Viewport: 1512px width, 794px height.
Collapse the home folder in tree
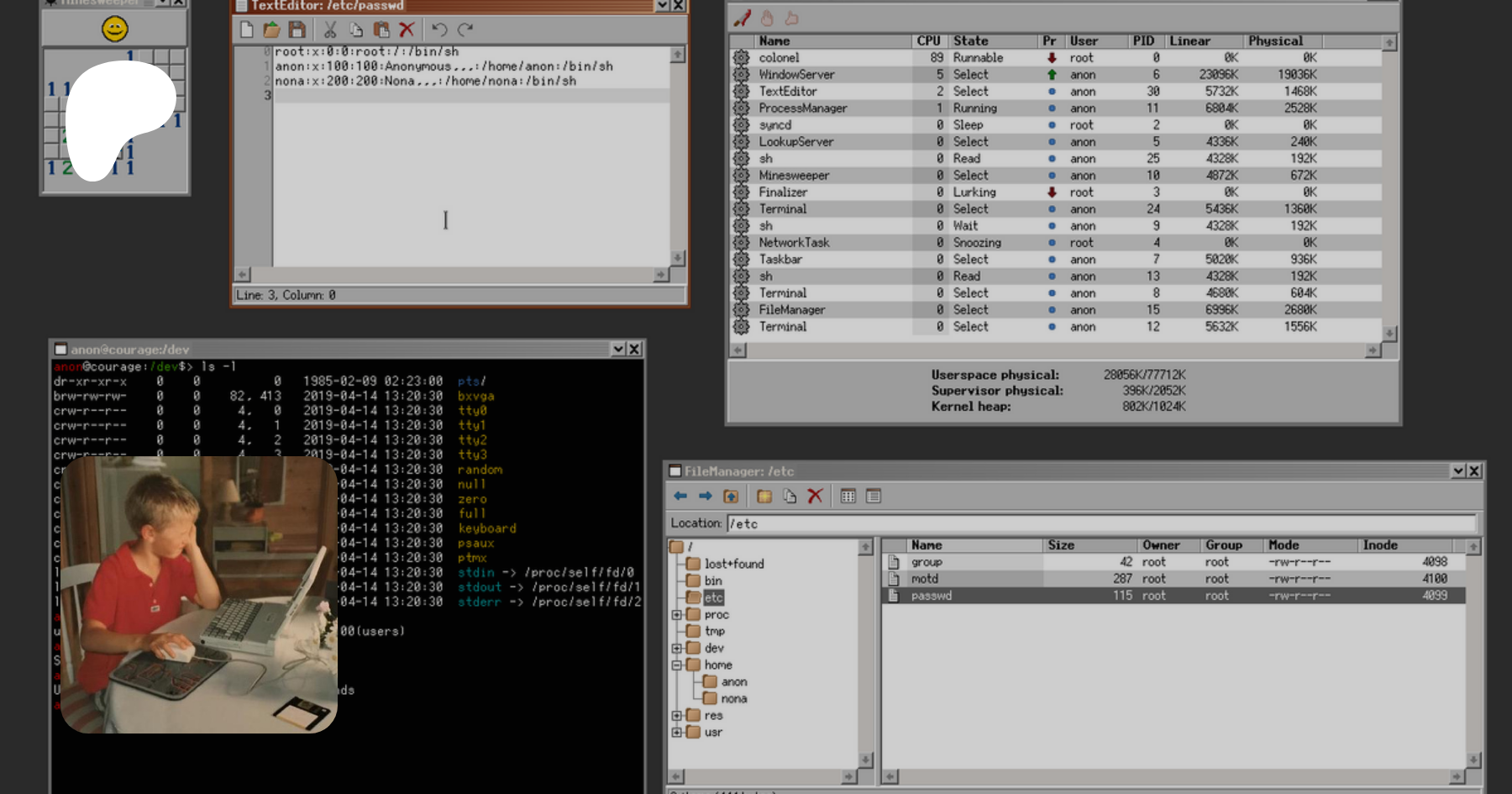(676, 665)
